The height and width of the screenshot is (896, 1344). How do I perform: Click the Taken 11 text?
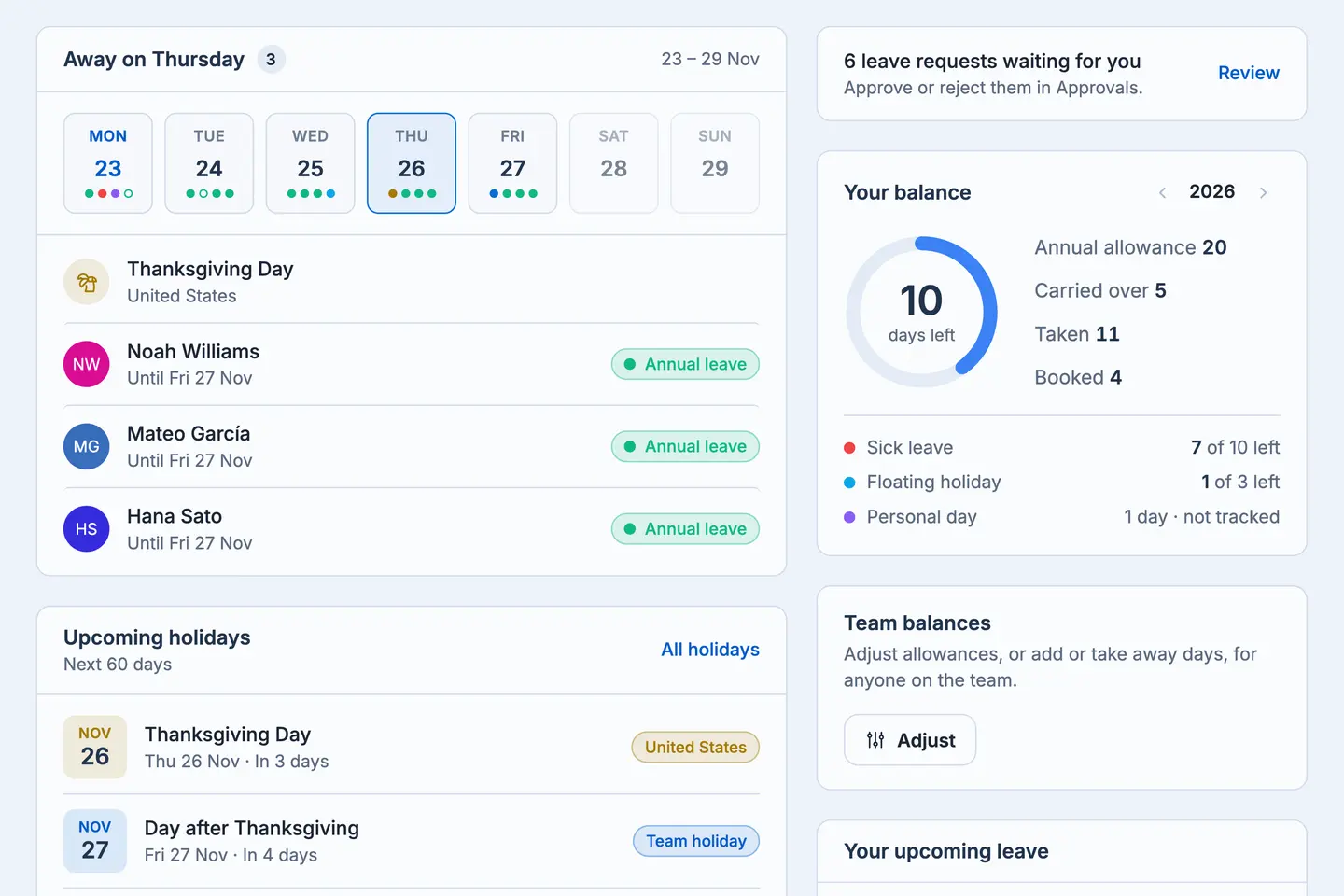coord(1077,334)
